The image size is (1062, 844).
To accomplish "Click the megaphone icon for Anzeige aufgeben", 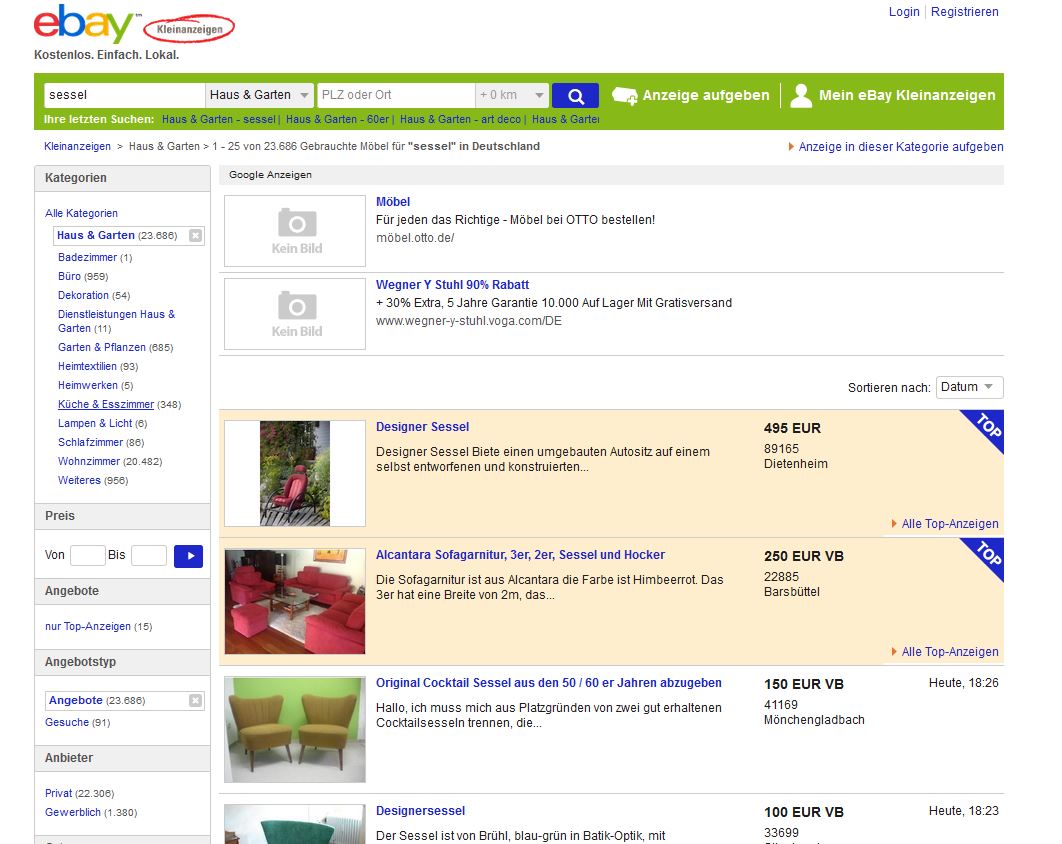I will 624,96.
